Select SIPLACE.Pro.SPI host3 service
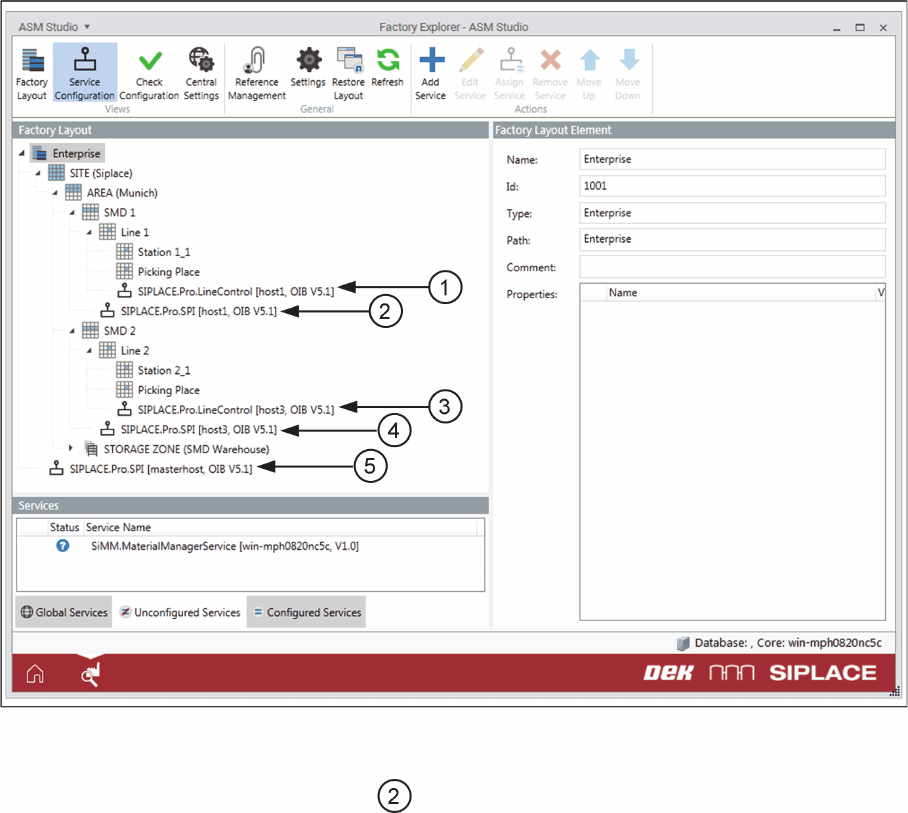The image size is (908, 813). point(199,429)
